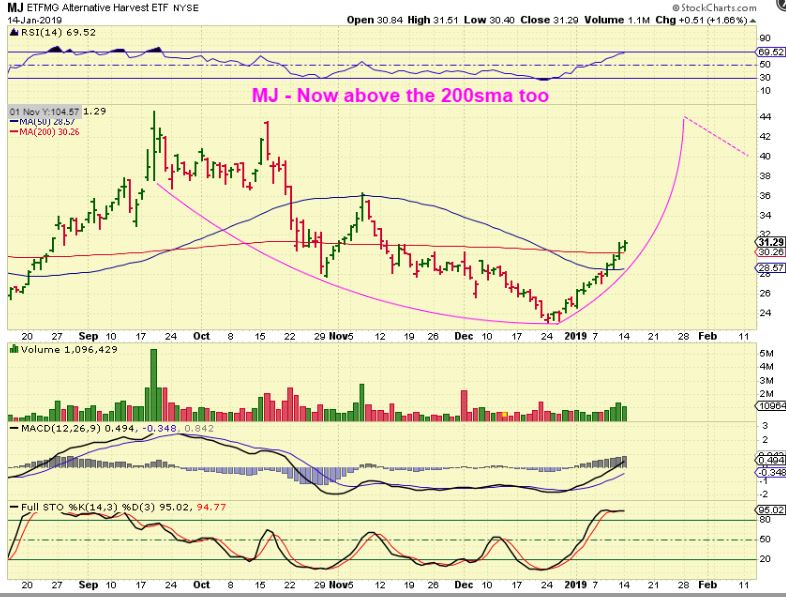
Task: Click the Dec label under the price chart
Action: 464,336
